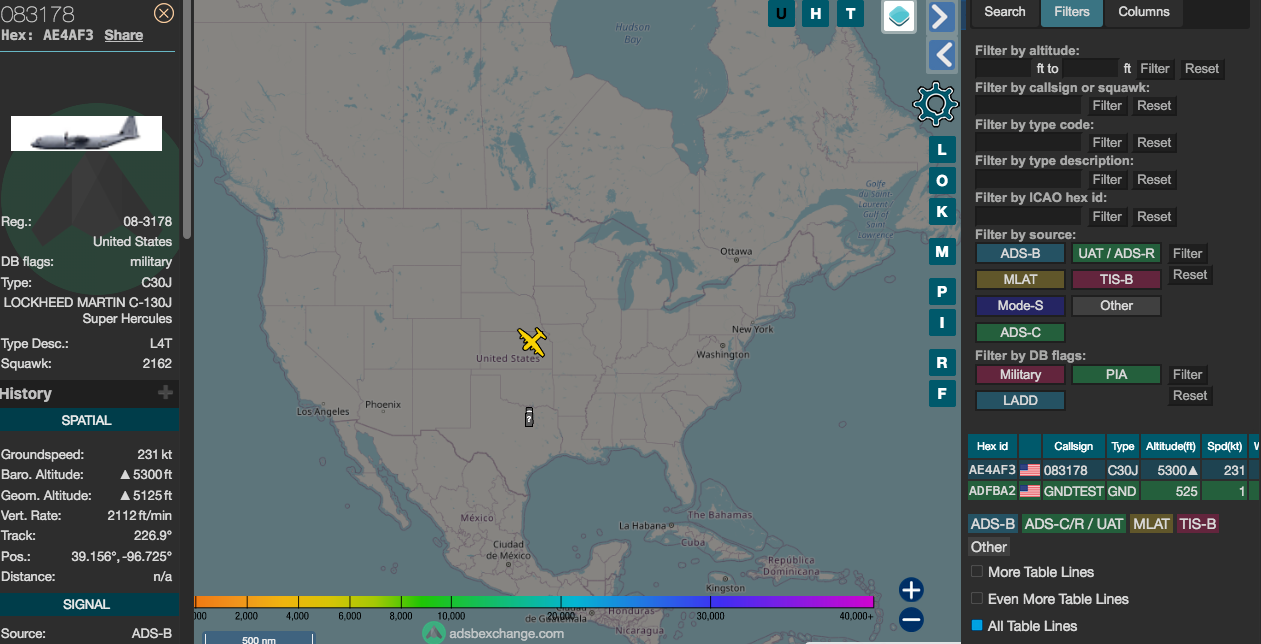The height and width of the screenshot is (644, 1261).
Task: Click the ADS-C/R / UAT legend swatch
Action: click(1075, 524)
